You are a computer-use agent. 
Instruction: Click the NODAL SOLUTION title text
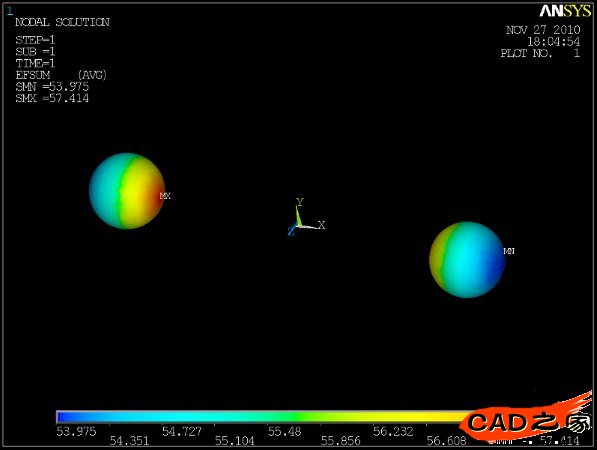point(62,22)
